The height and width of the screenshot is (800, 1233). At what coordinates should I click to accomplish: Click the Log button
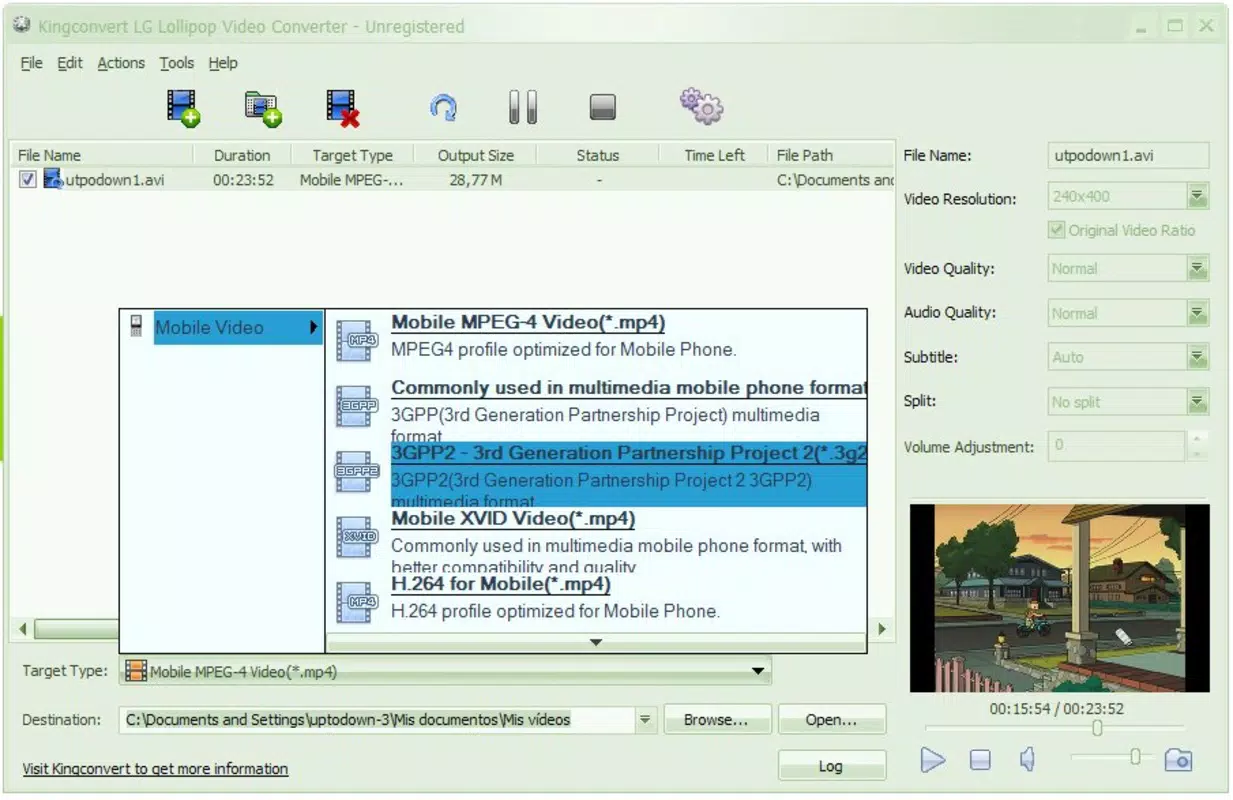click(831, 766)
